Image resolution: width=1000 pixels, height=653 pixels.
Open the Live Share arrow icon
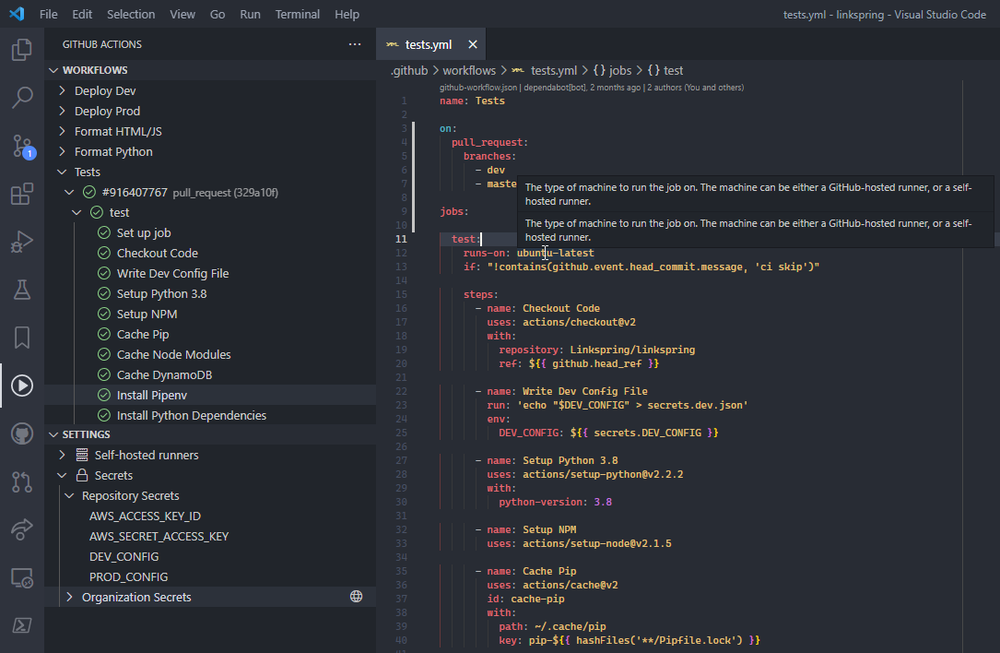22,529
